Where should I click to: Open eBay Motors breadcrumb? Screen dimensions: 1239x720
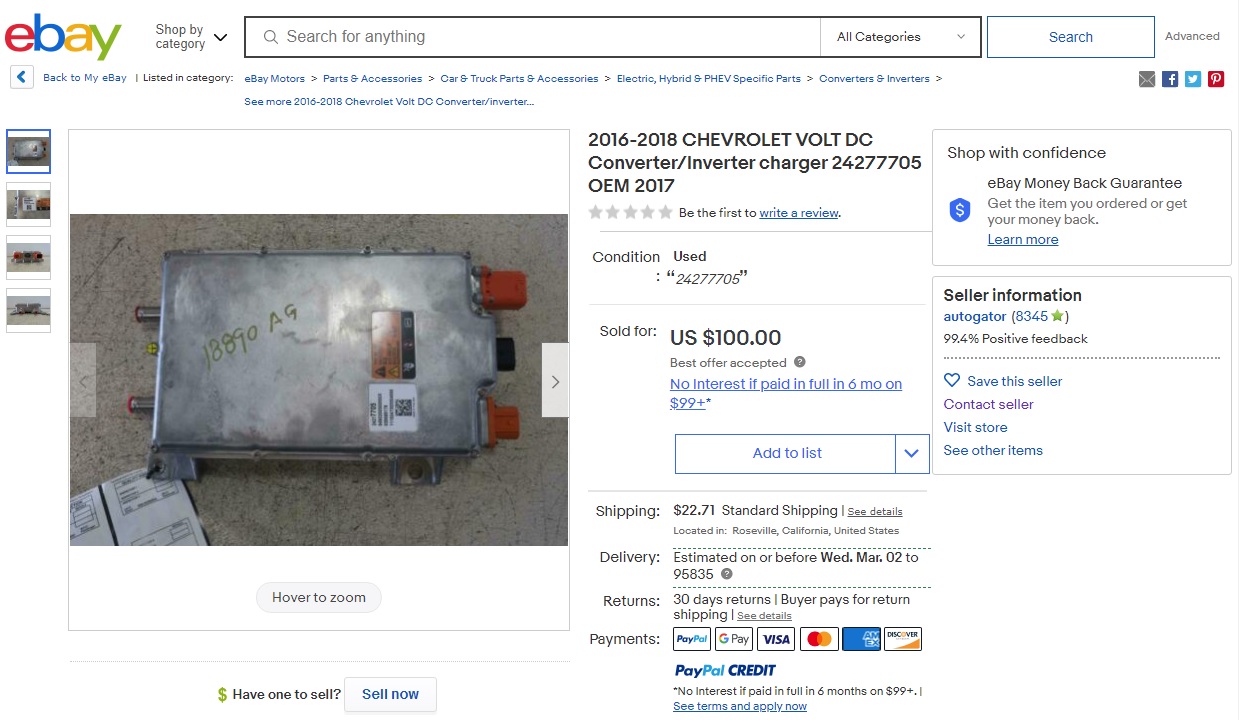coord(275,79)
